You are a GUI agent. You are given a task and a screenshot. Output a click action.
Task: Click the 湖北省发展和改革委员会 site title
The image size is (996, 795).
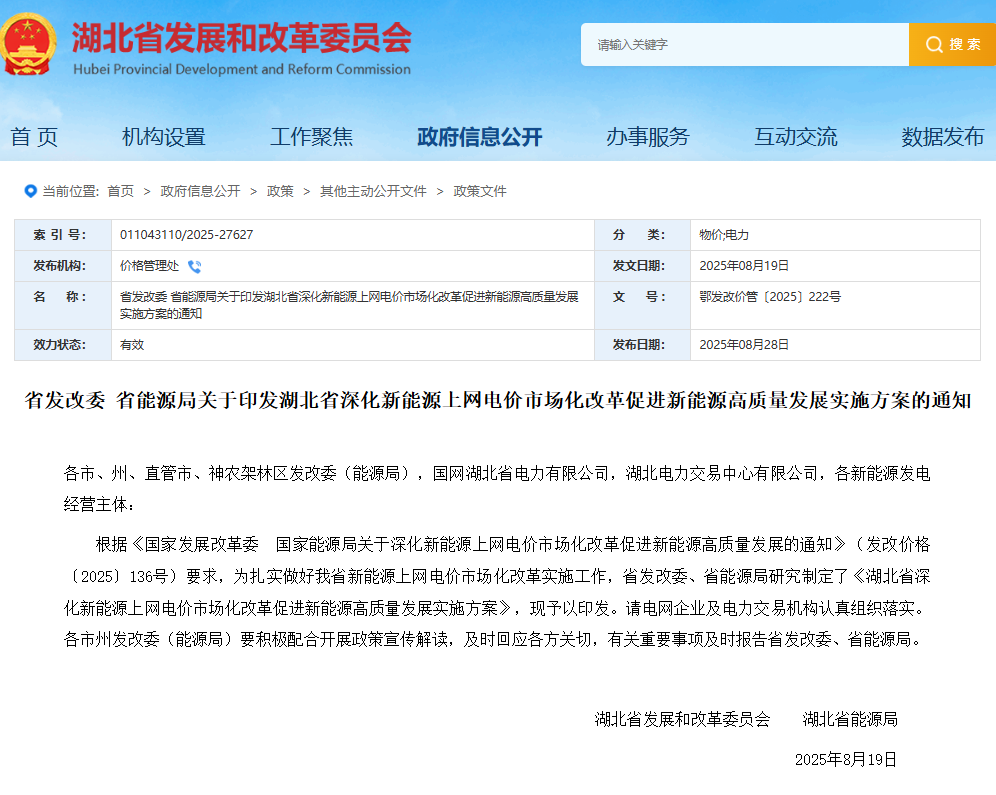(241, 40)
